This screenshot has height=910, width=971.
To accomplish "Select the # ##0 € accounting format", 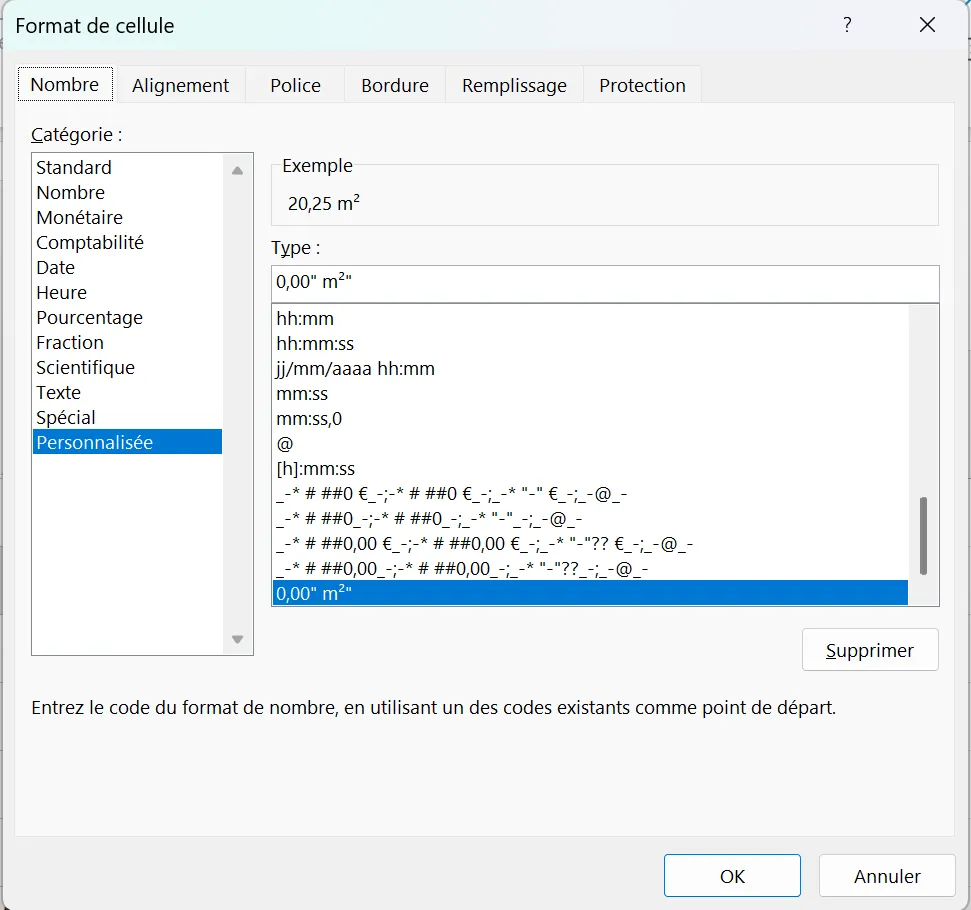I will click(590, 494).
